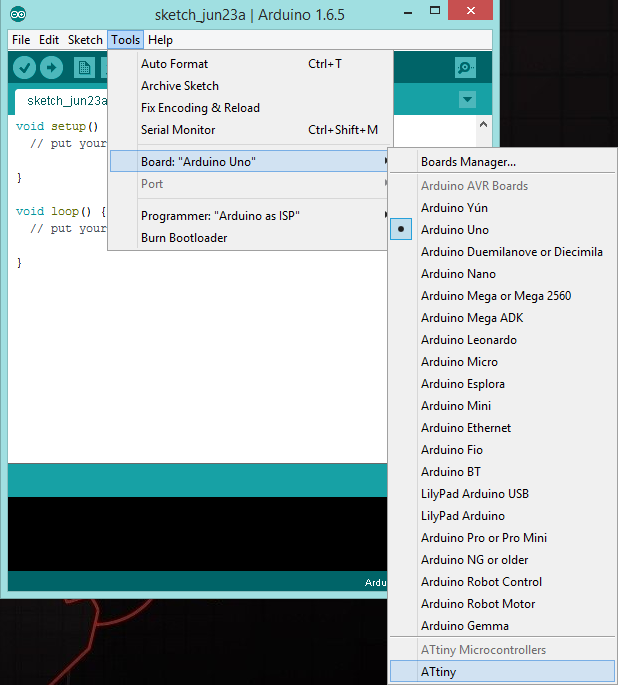Viewport: 618px width, 685px height.
Task: Choose Arduino Ethernet board
Action: click(502, 428)
